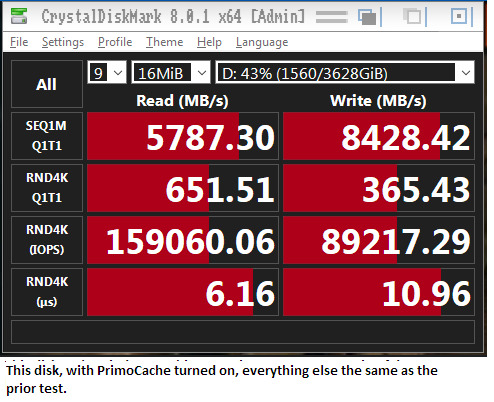Screen dimensions: 494x402
Task: Run the RND4K Q1T1 test
Action: (47, 188)
